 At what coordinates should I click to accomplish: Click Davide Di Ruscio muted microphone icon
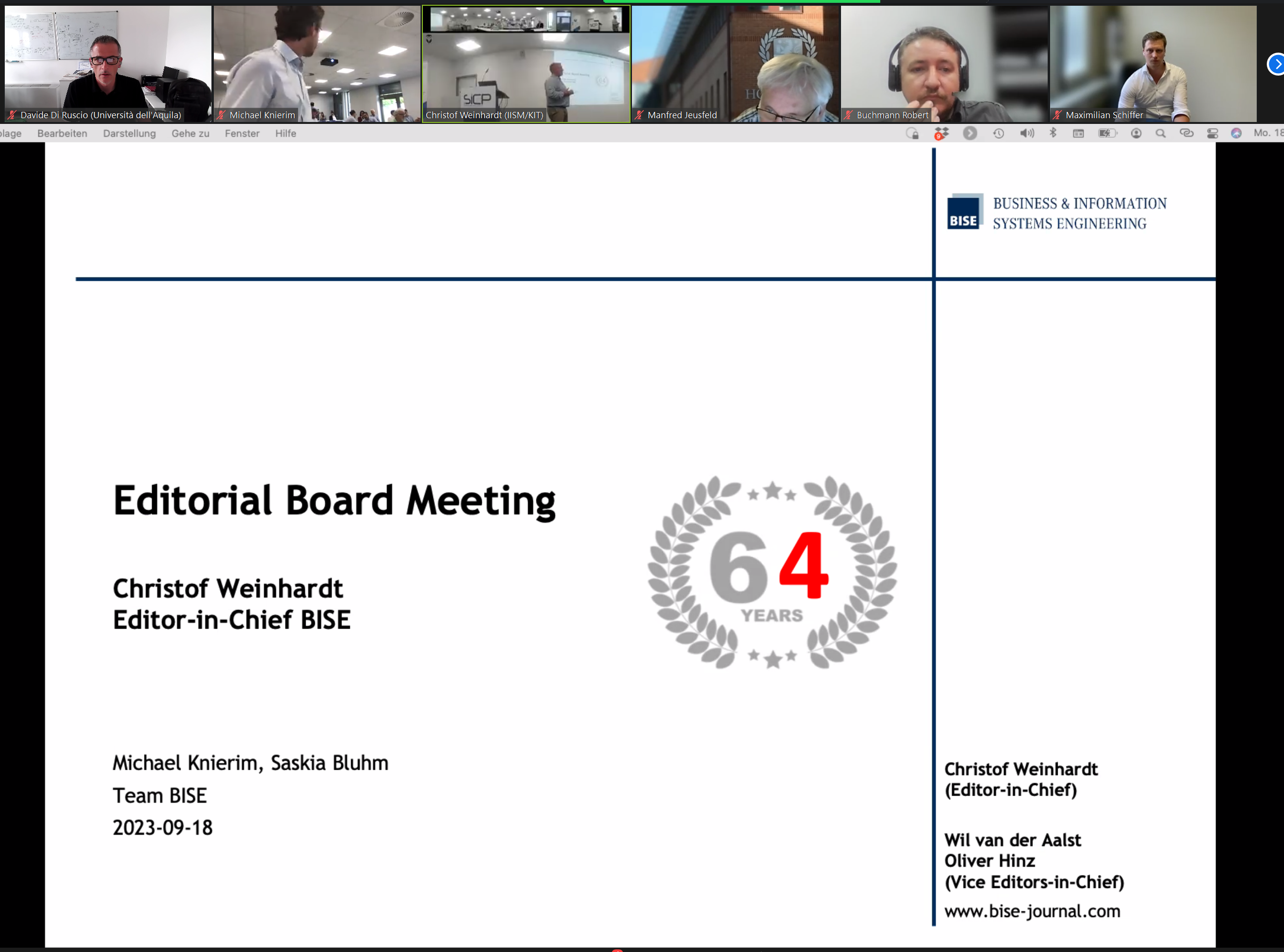point(11,115)
